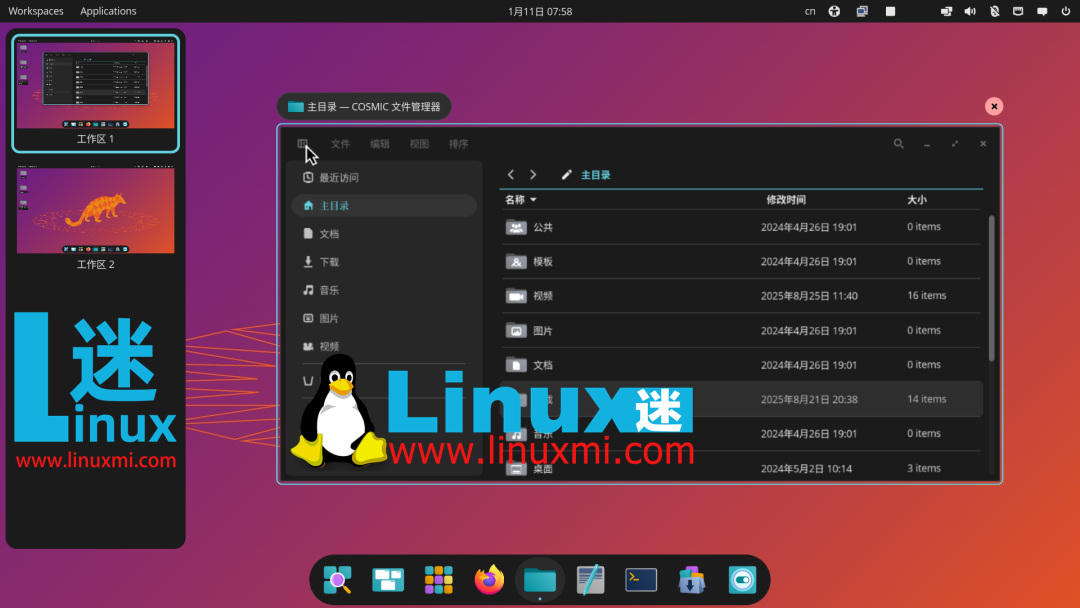Select Home (主目录) in sidebar
This screenshot has width=1080, height=608.
point(384,205)
